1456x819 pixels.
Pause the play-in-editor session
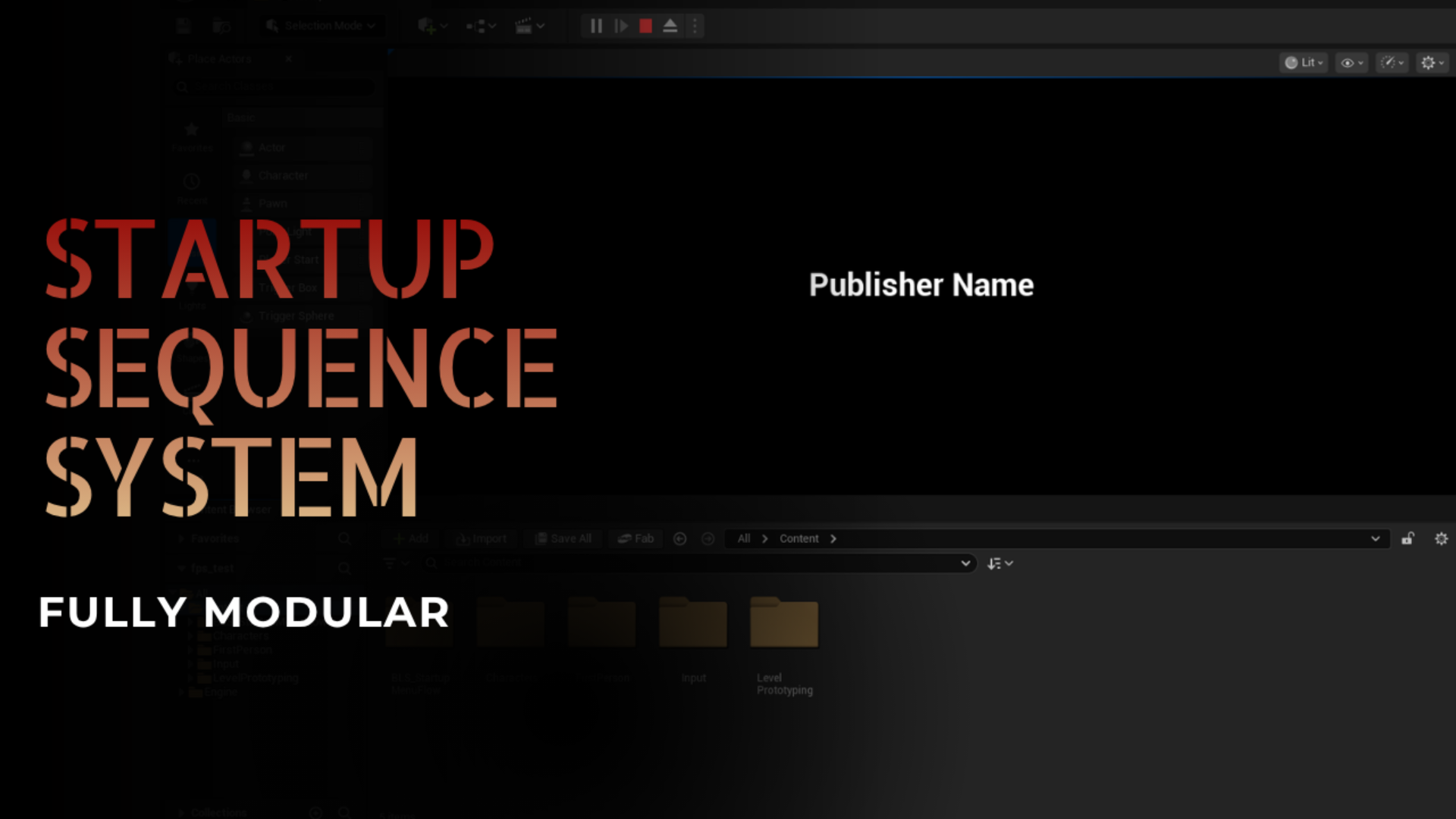[596, 27]
